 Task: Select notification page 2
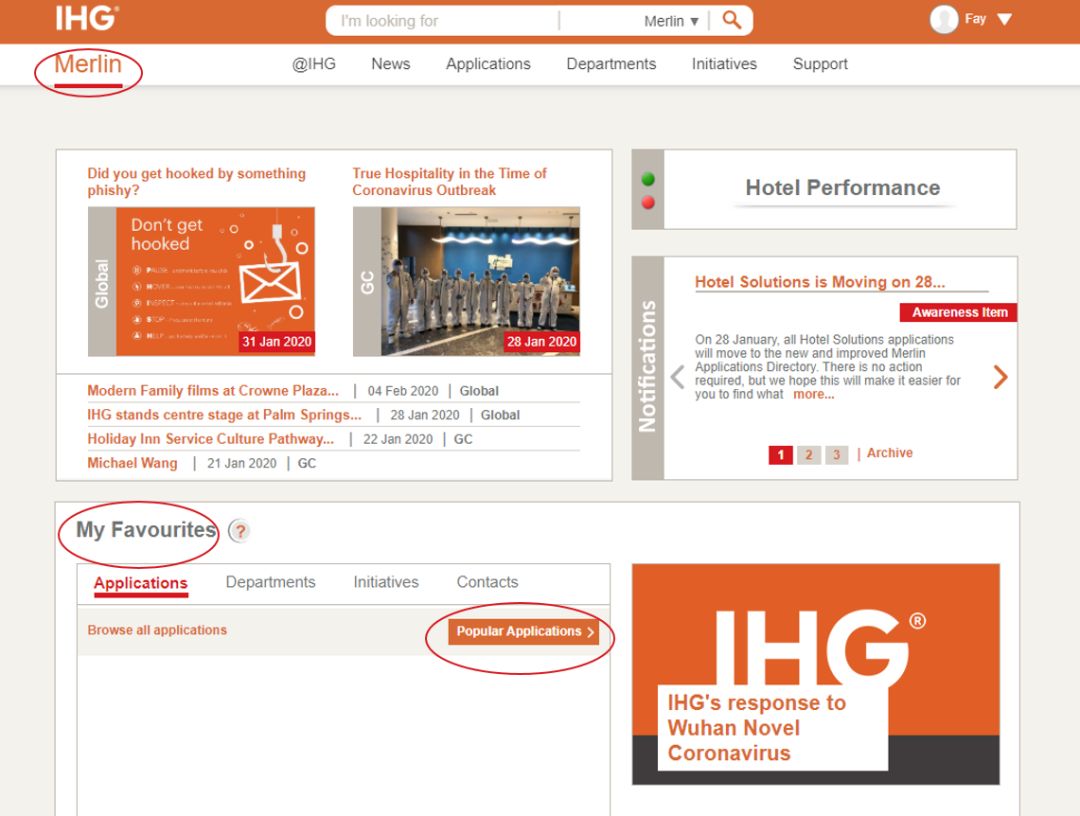[809, 454]
